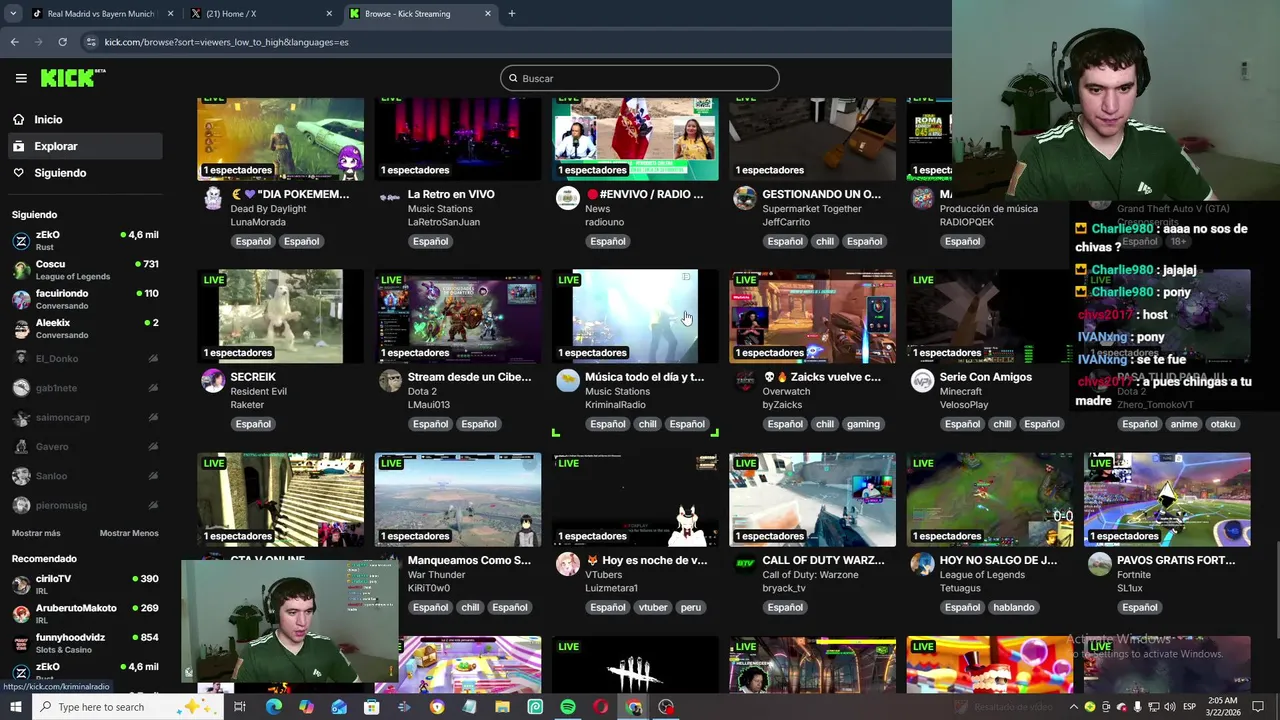This screenshot has width=1280, height=720.
Task: Switch to the Real Madrid vs Bayern Munich tab
Action: click(101, 14)
